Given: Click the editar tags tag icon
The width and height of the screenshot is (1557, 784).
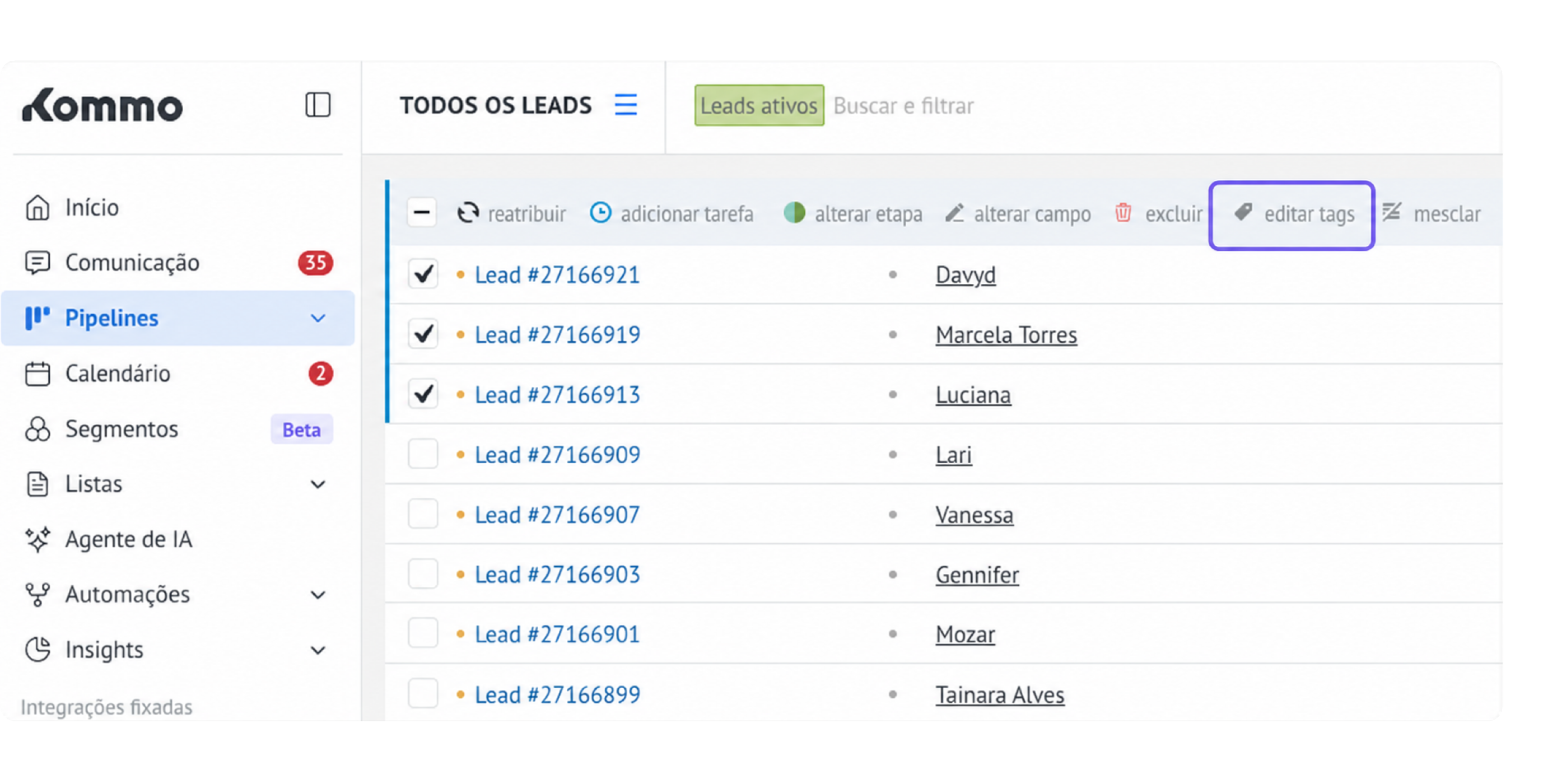Looking at the screenshot, I should click(x=1243, y=212).
